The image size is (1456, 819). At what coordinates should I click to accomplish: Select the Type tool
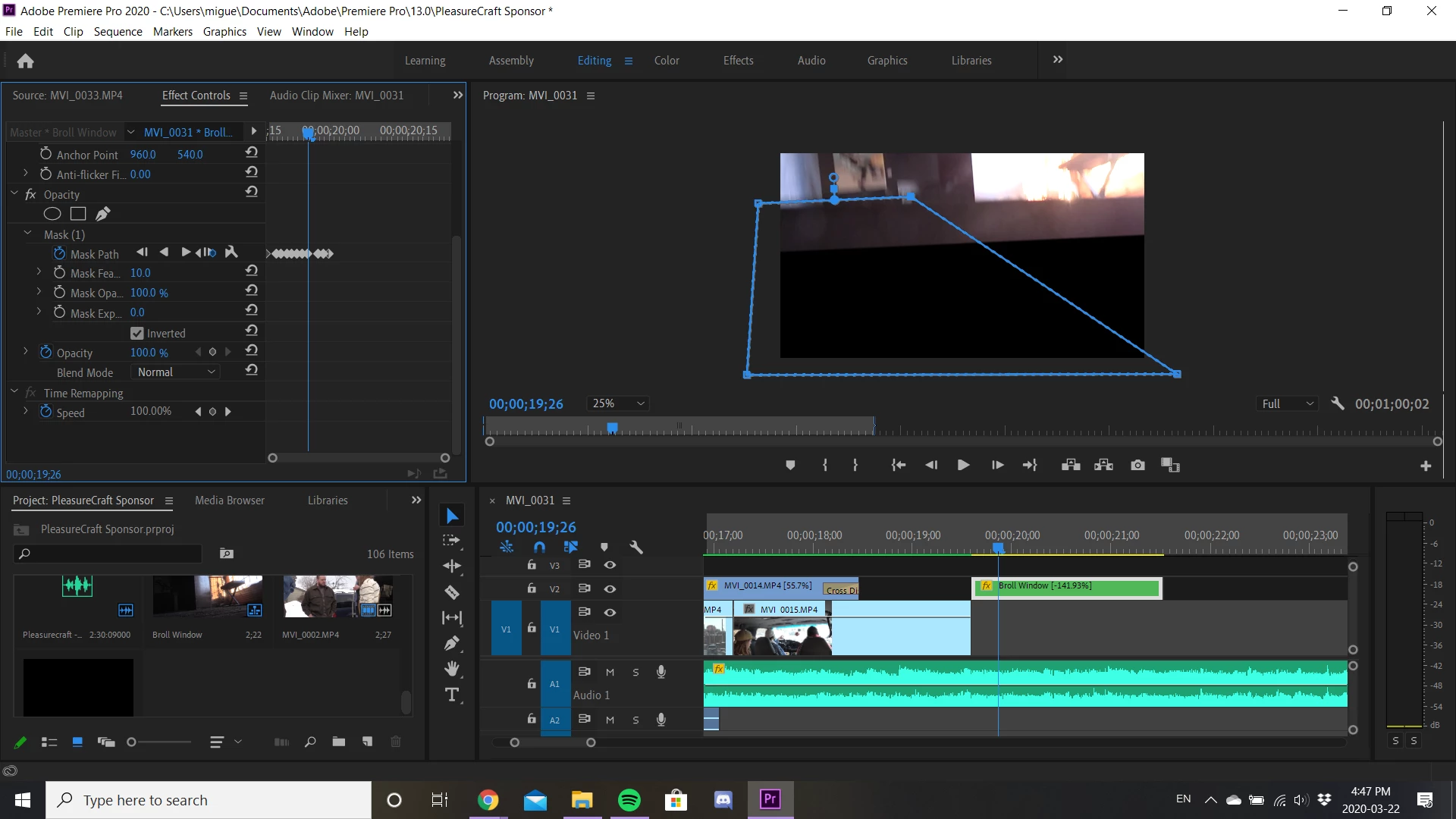coord(452,695)
